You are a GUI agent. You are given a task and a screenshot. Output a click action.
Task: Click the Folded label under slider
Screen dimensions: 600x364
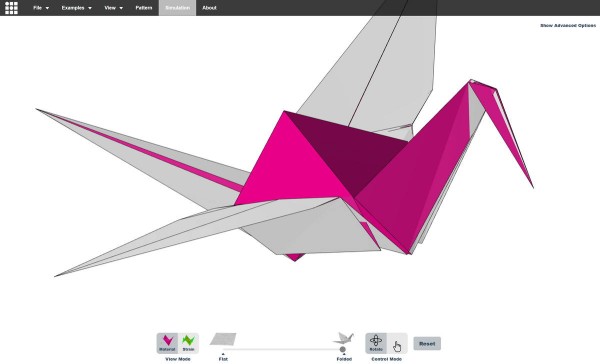(344, 359)
